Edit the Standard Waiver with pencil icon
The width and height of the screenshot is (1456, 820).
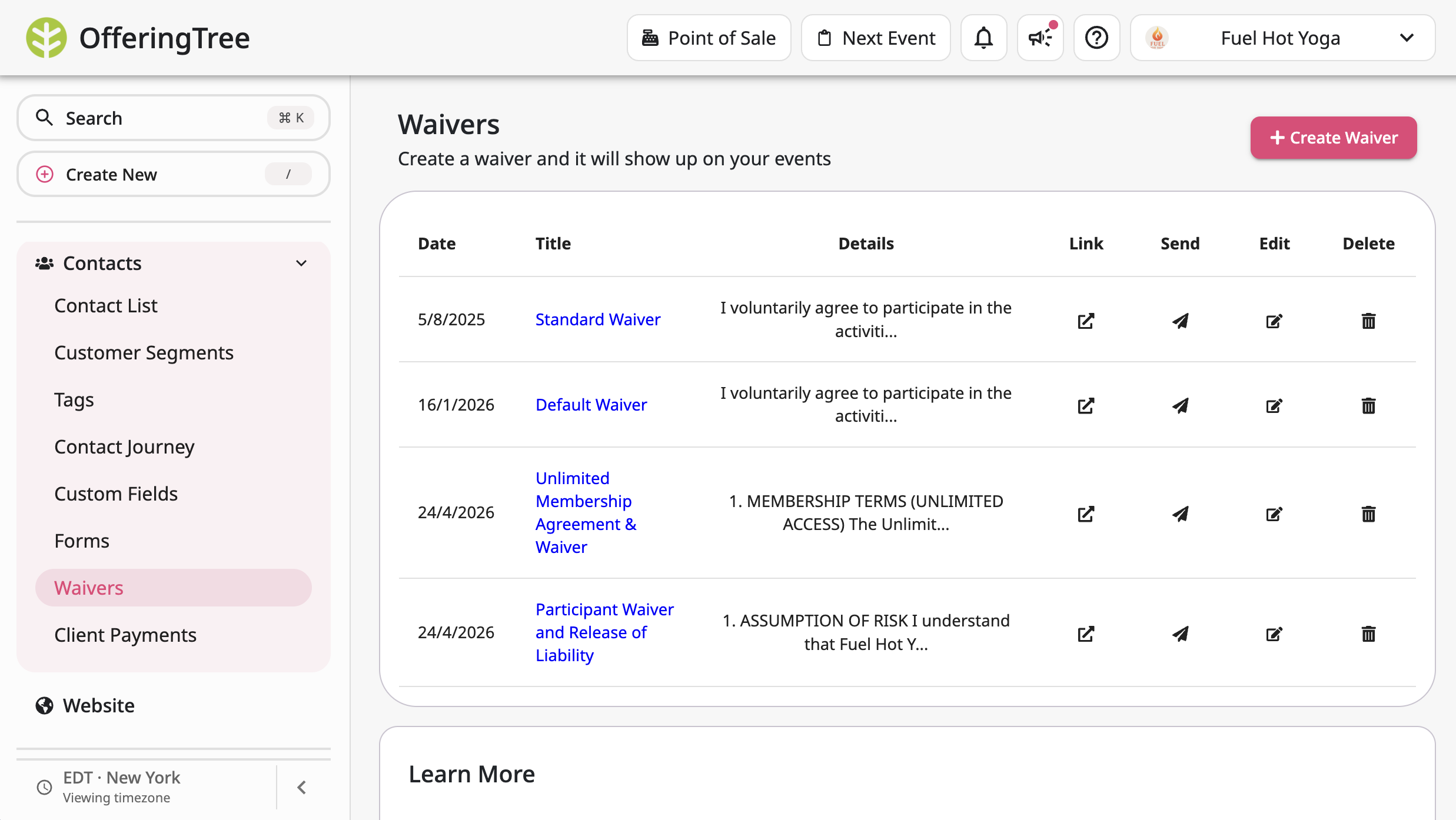coord(1274,321)
